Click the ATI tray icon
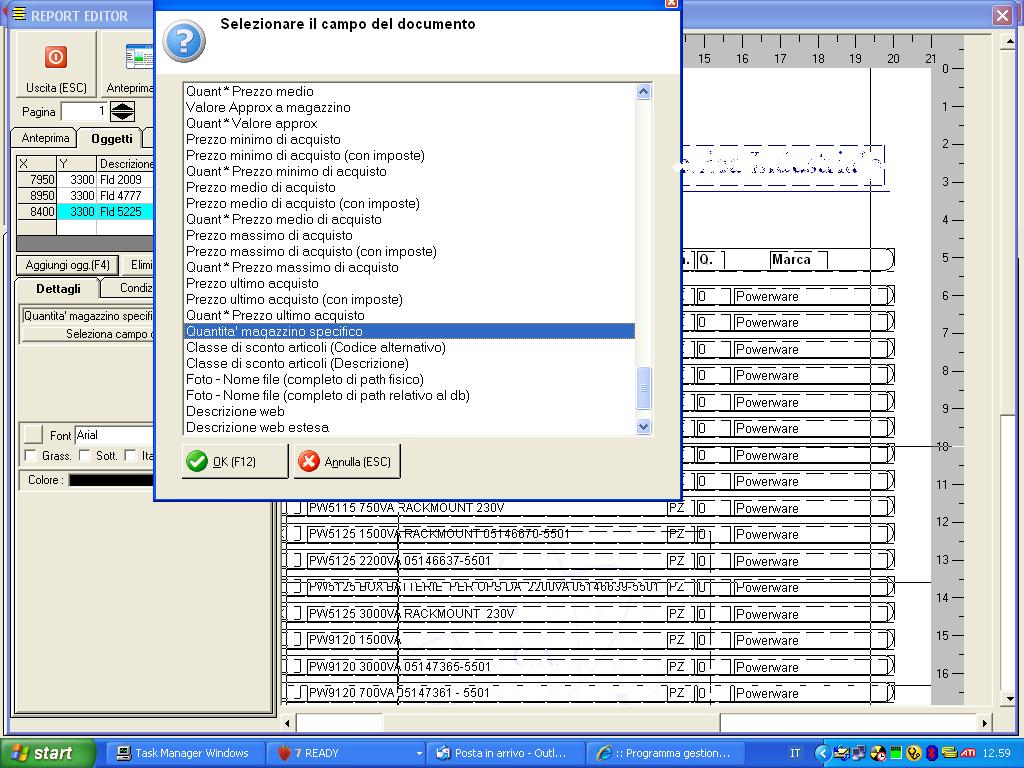Screen dimensions: 1024x768 pos(968,753)
